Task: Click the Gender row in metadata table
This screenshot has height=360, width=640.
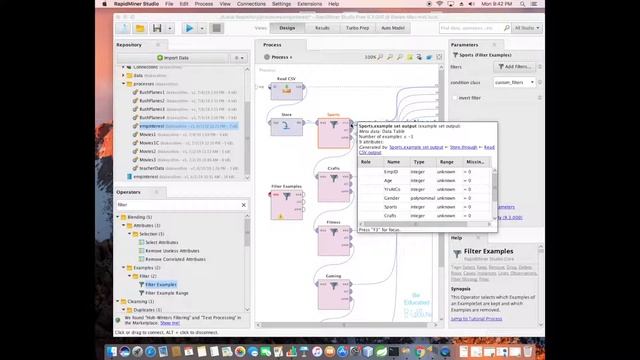Action: [x=424, y=198]
